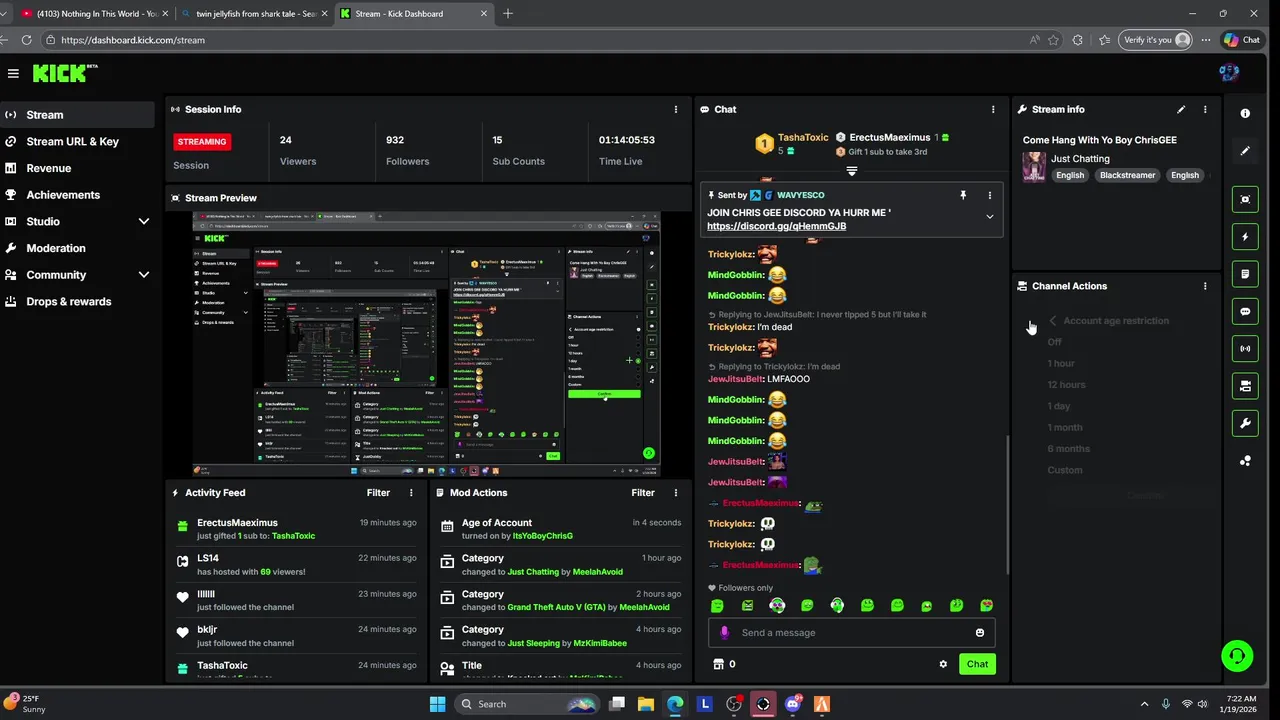
Task: Click the chat scrollbar
Action: pyautogui.click(x=1007, y=505)
